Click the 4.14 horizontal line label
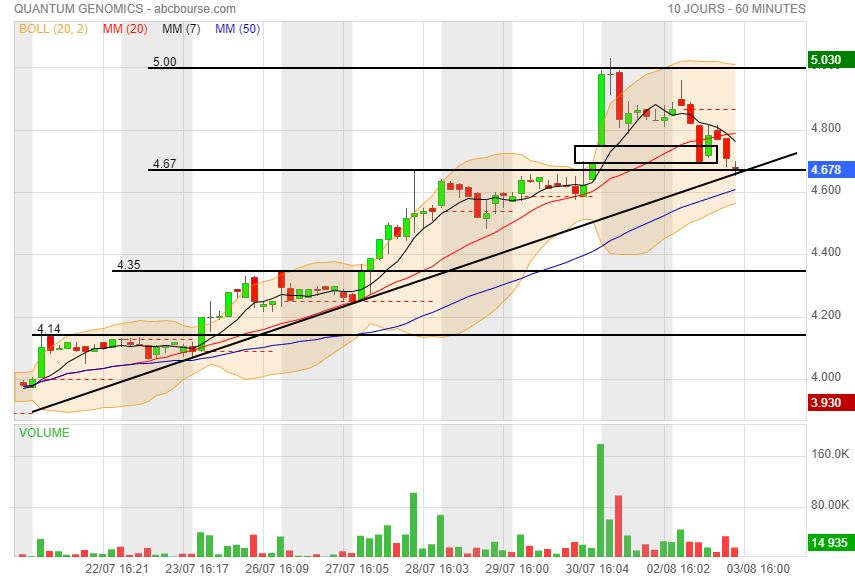 pyautogui.click(x=49, y=329)
